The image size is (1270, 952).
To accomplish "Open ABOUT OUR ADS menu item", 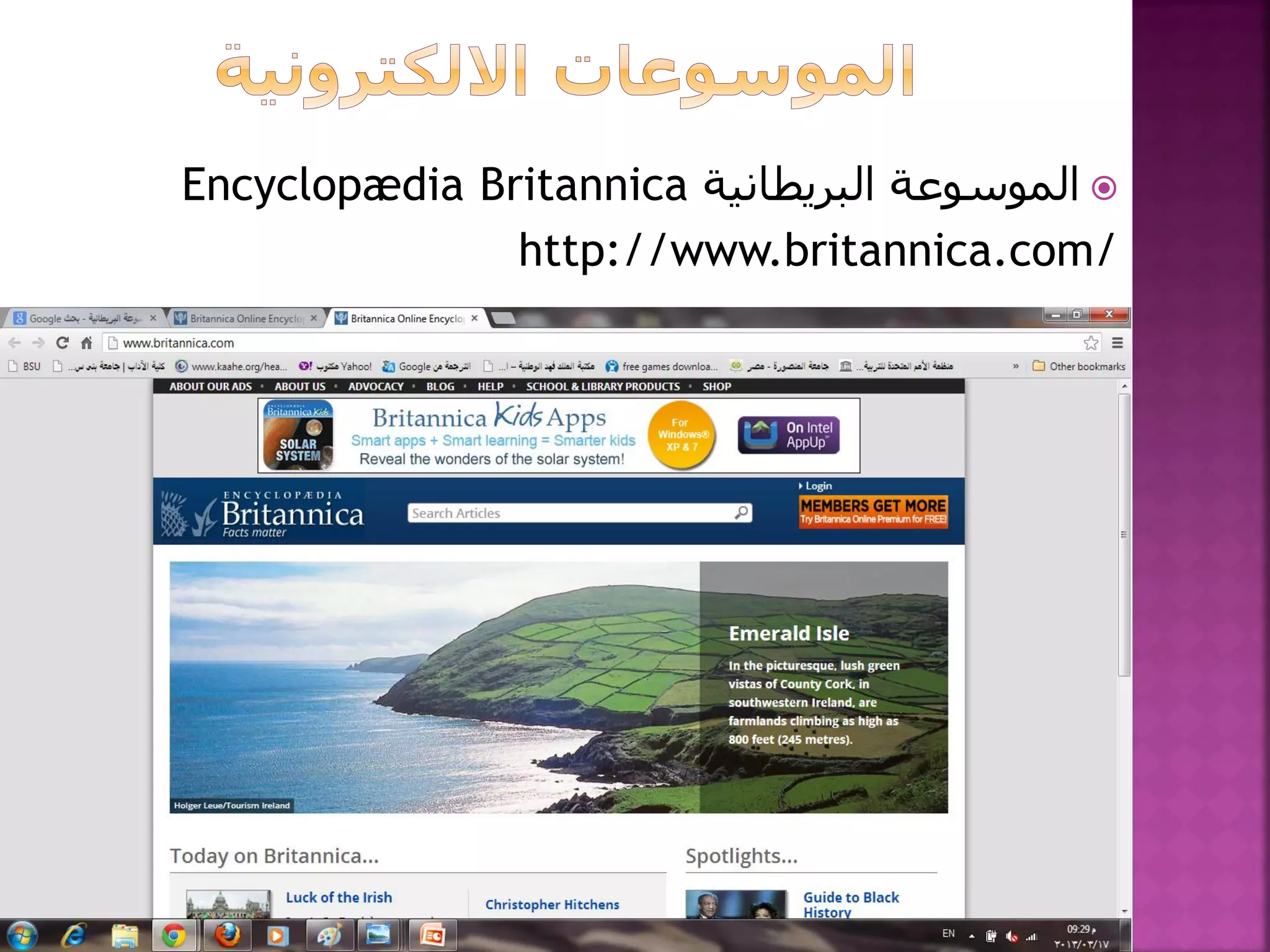I will (211, 386).
